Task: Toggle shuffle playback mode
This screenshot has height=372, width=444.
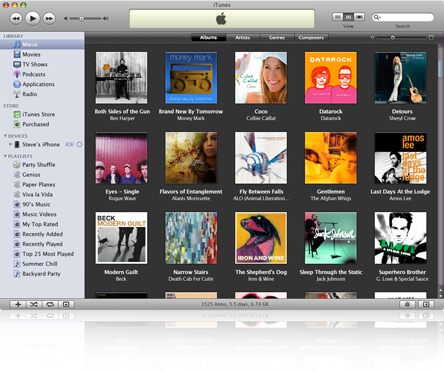Action: tap(34, 304)
